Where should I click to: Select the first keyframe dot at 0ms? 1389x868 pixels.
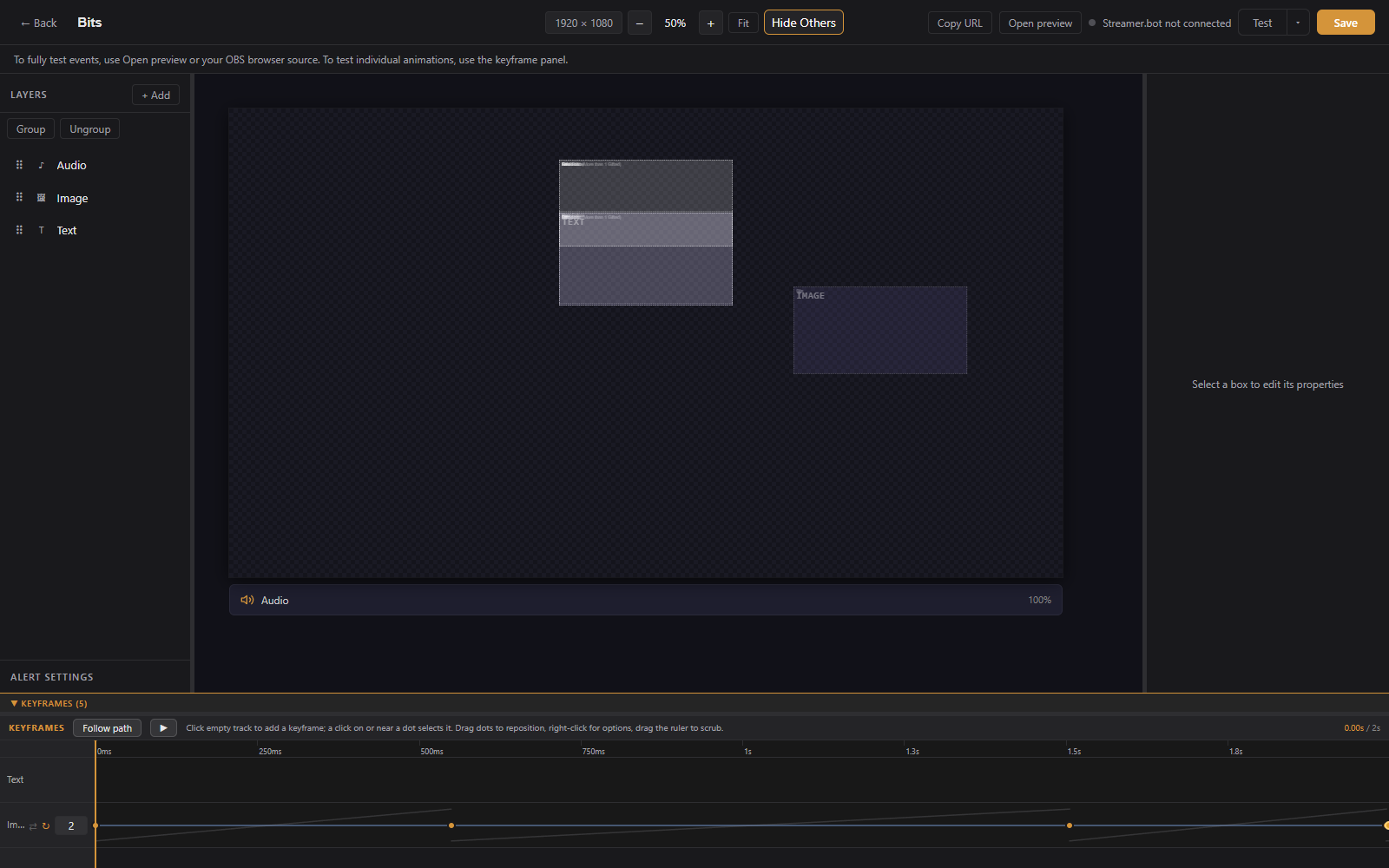tap(95, 825)
